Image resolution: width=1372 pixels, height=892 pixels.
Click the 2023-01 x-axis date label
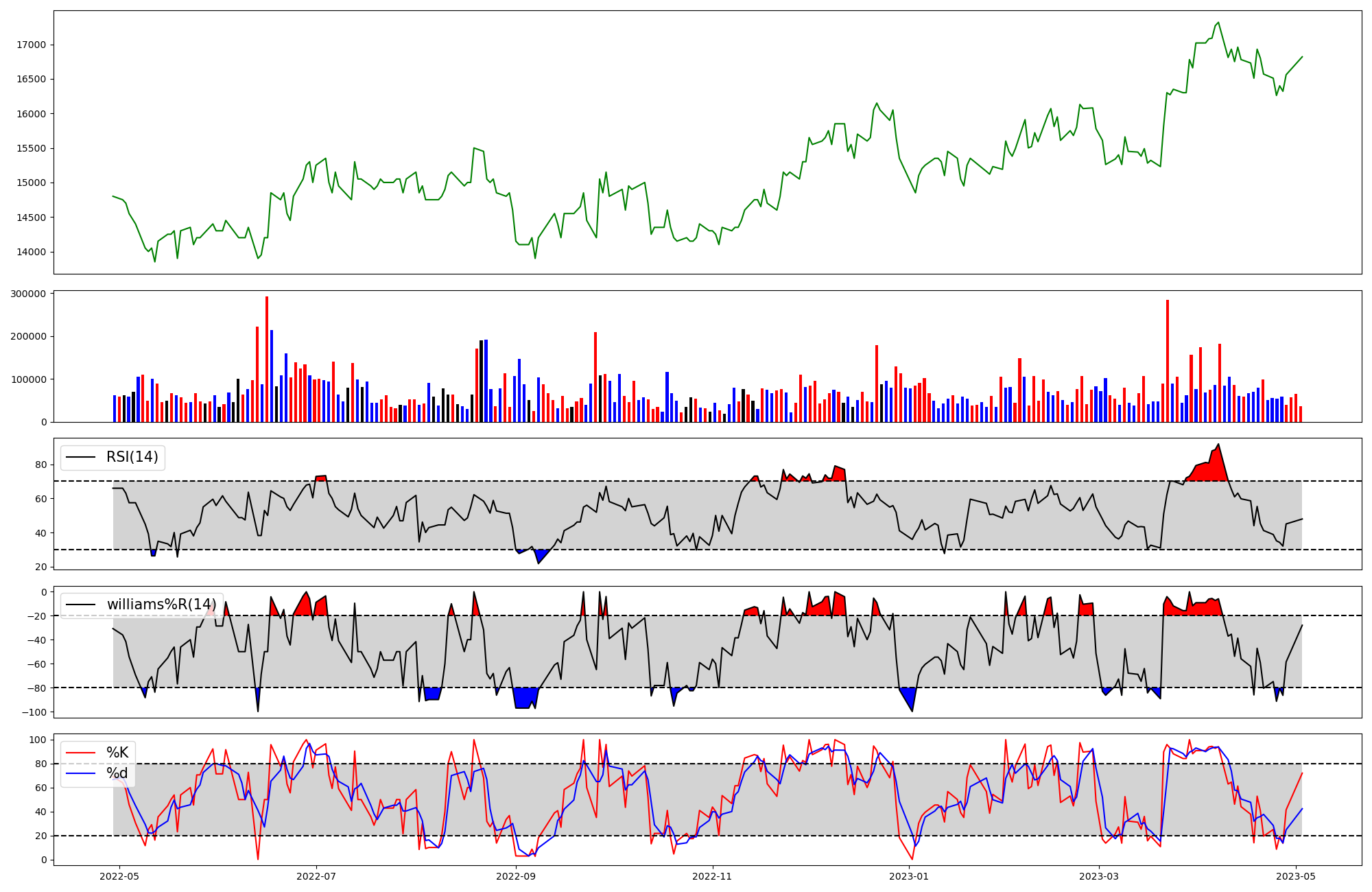click(x=909, y=876)
